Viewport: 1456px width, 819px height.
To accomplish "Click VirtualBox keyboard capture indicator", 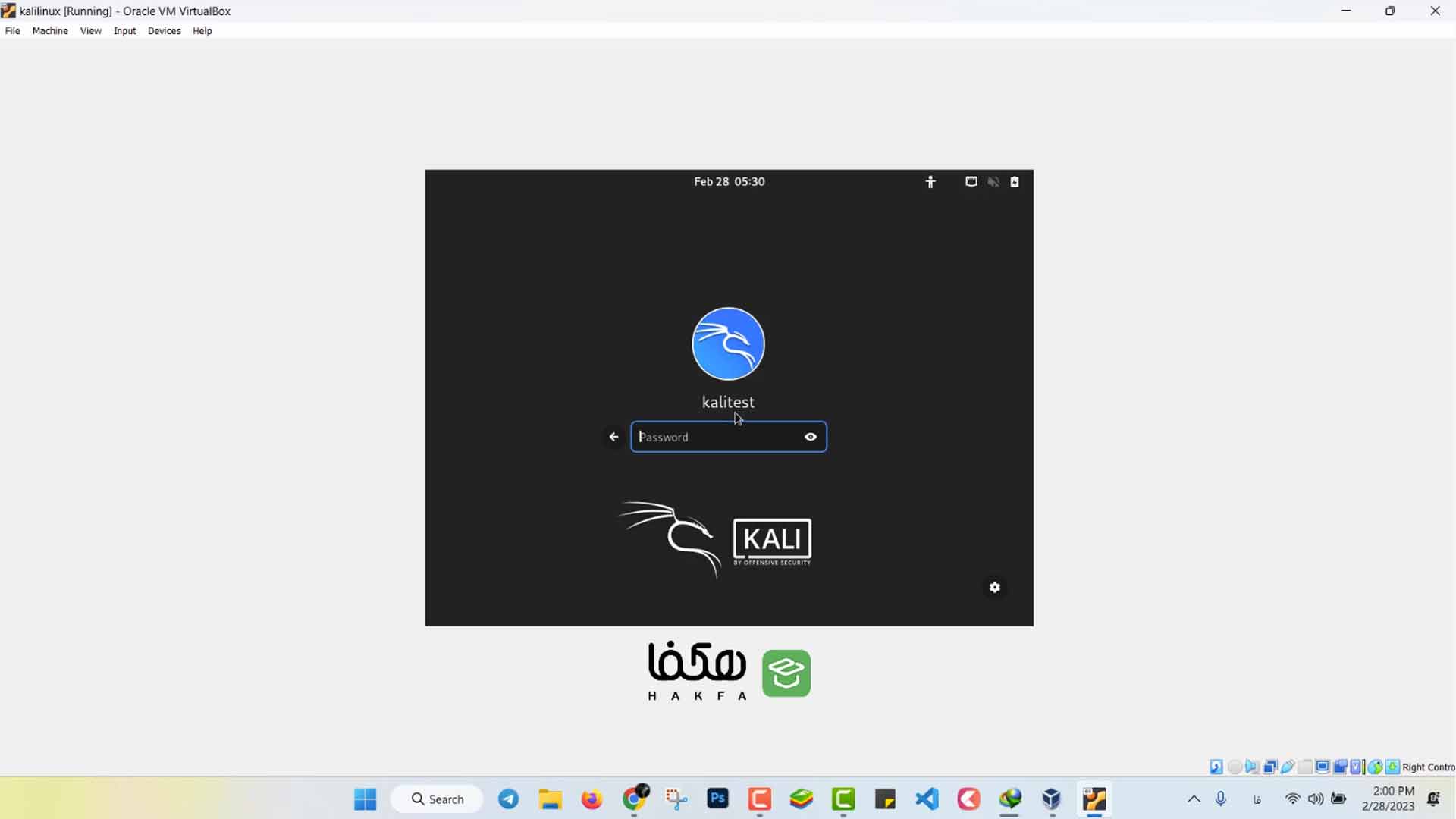I will [x=1392, y=767].
